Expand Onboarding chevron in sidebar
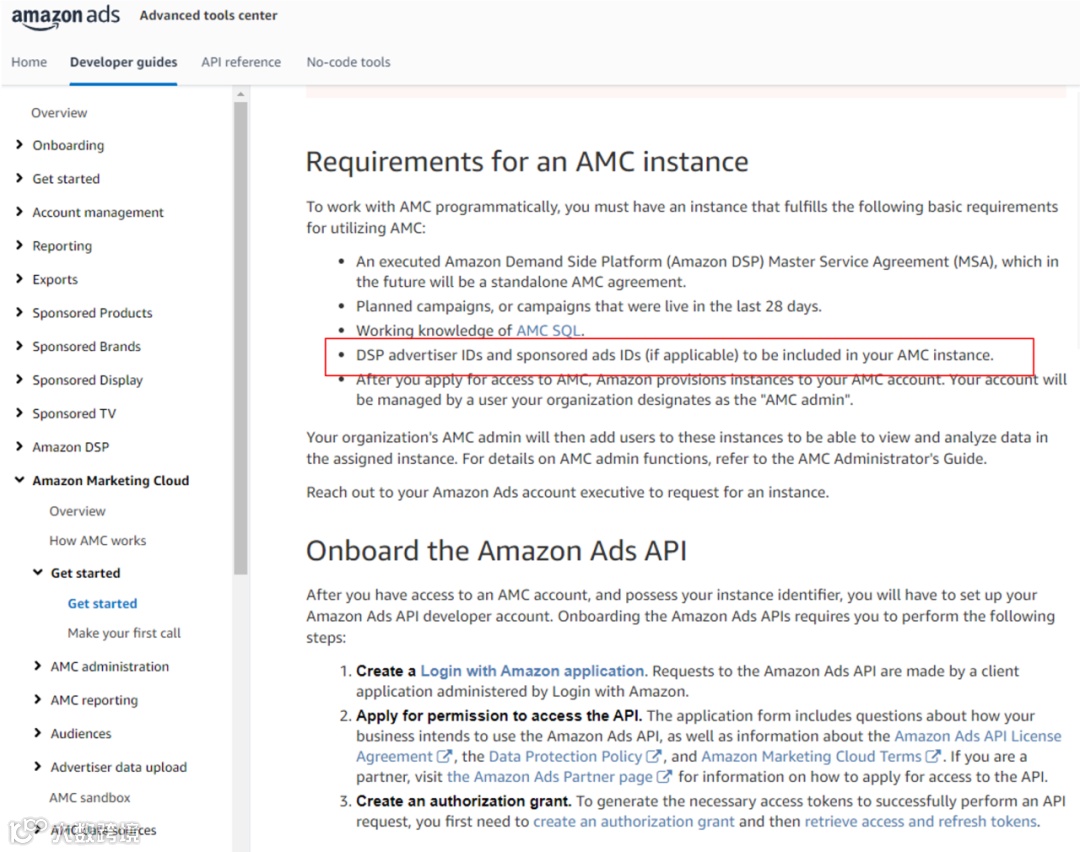Image resolution: width=1080 pixels, height=852 pixels. [19, 145]
